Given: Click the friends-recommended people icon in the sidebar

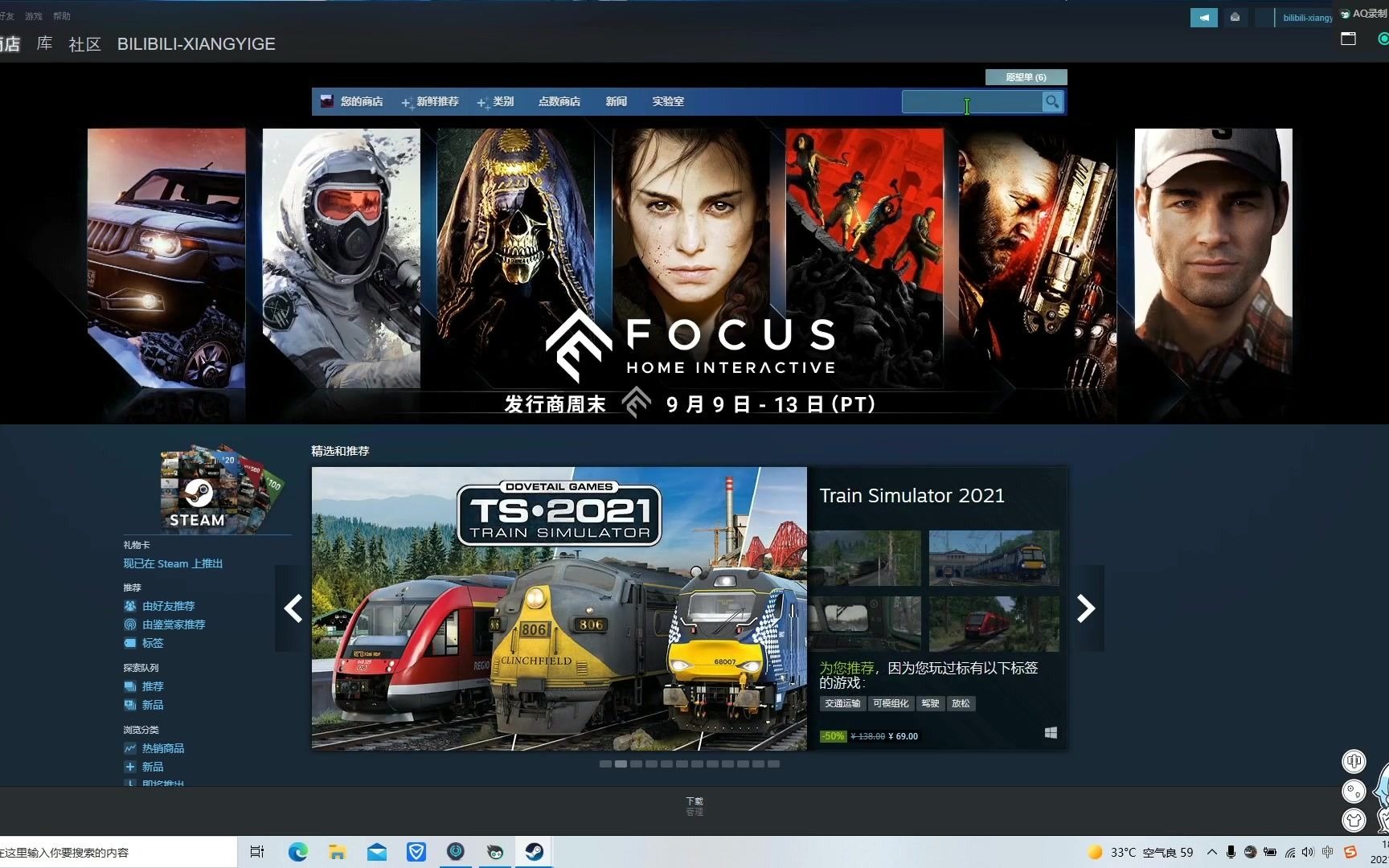Looking at the screenshot, I should tap(130, 606).
